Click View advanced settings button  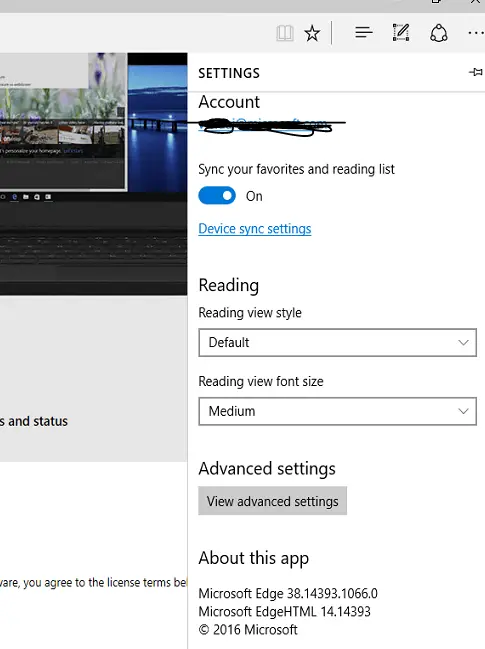(x=272, y=501)
